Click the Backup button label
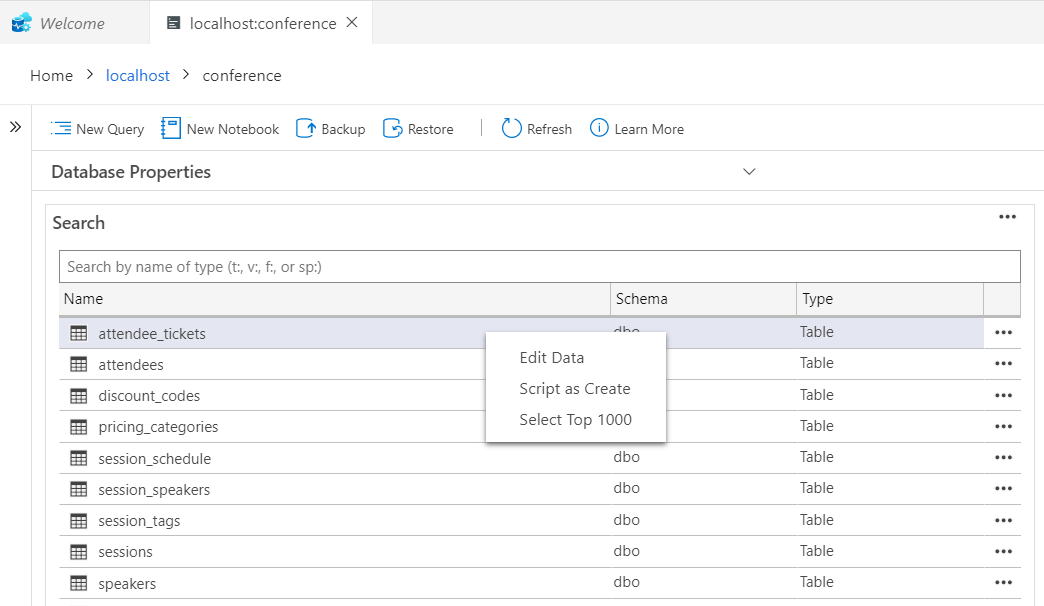The height and width of the screenshot is (606, 1044). point(344,129)
